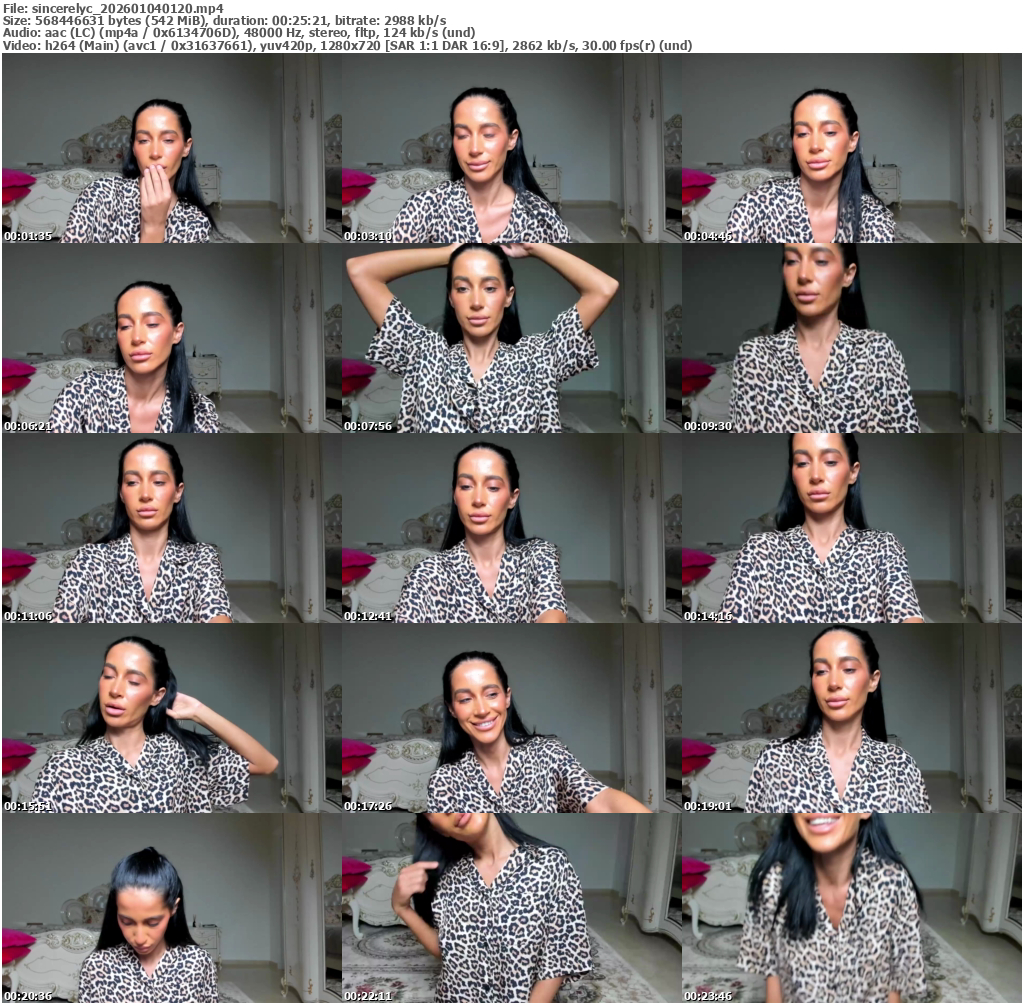Select the thumbnail timestamped 00:03:10
This screenshot has width=1024, height=1003.
point(512,148)
